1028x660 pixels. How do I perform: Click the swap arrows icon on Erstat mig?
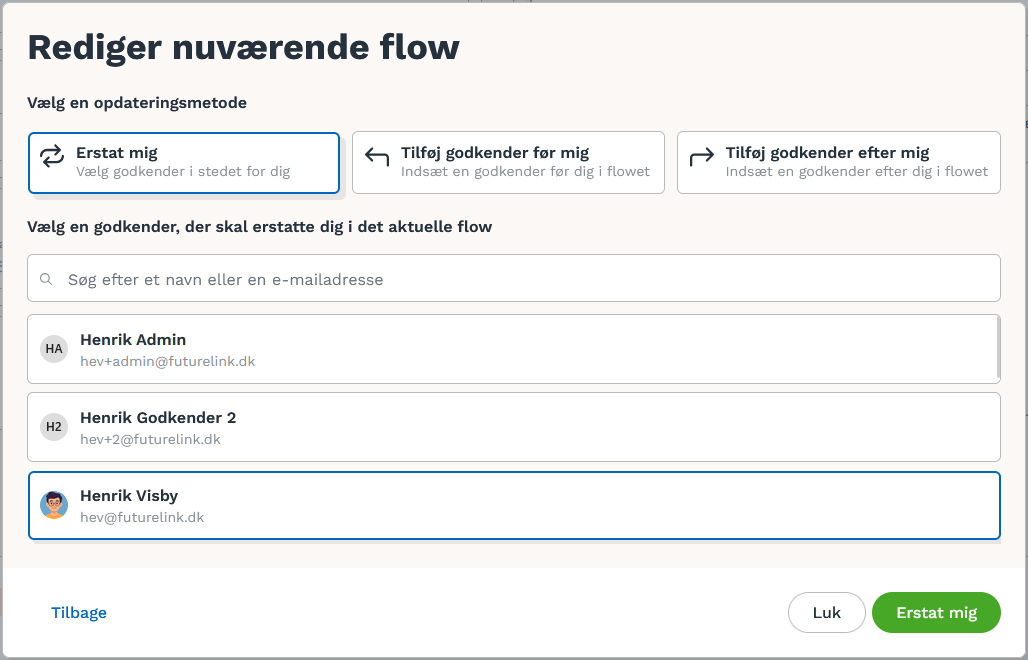pos(52,156)
